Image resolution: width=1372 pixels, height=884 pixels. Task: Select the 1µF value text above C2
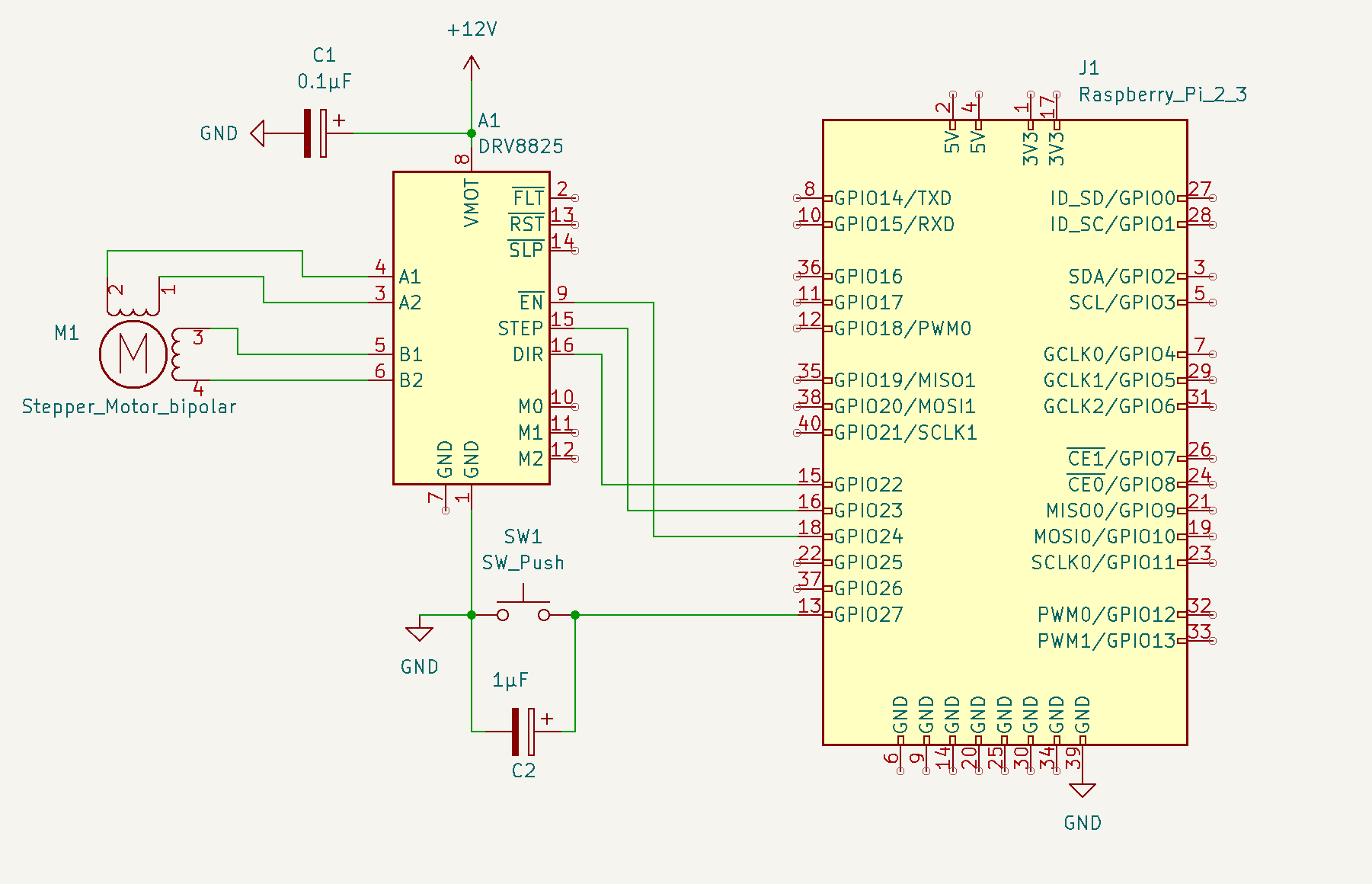pos(510,681)
